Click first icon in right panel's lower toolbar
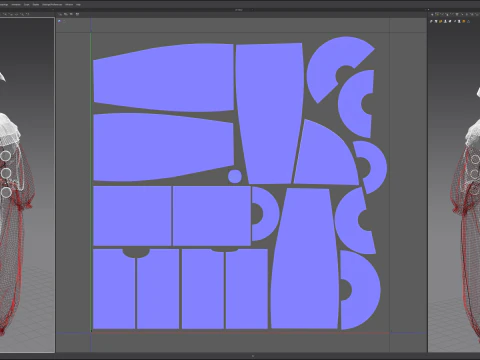480x360 pixels. pyautogui.click(x=431, y=21)
